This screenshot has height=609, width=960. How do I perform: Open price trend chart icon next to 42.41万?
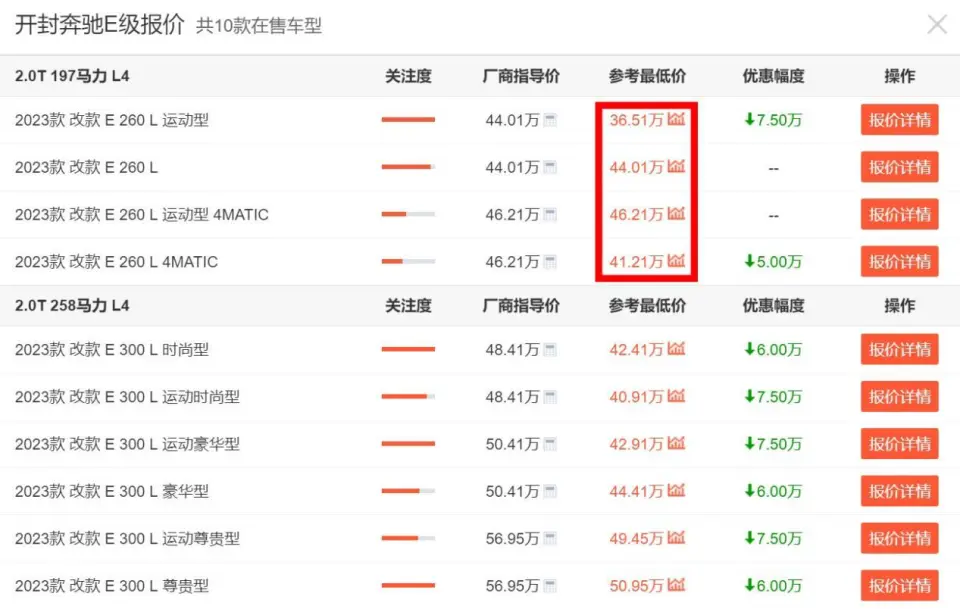pyautogui.click(x=676, y=349)
